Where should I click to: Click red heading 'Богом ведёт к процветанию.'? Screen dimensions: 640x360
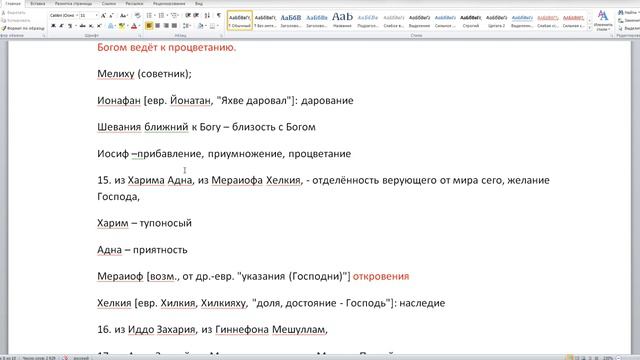[167, 47]
